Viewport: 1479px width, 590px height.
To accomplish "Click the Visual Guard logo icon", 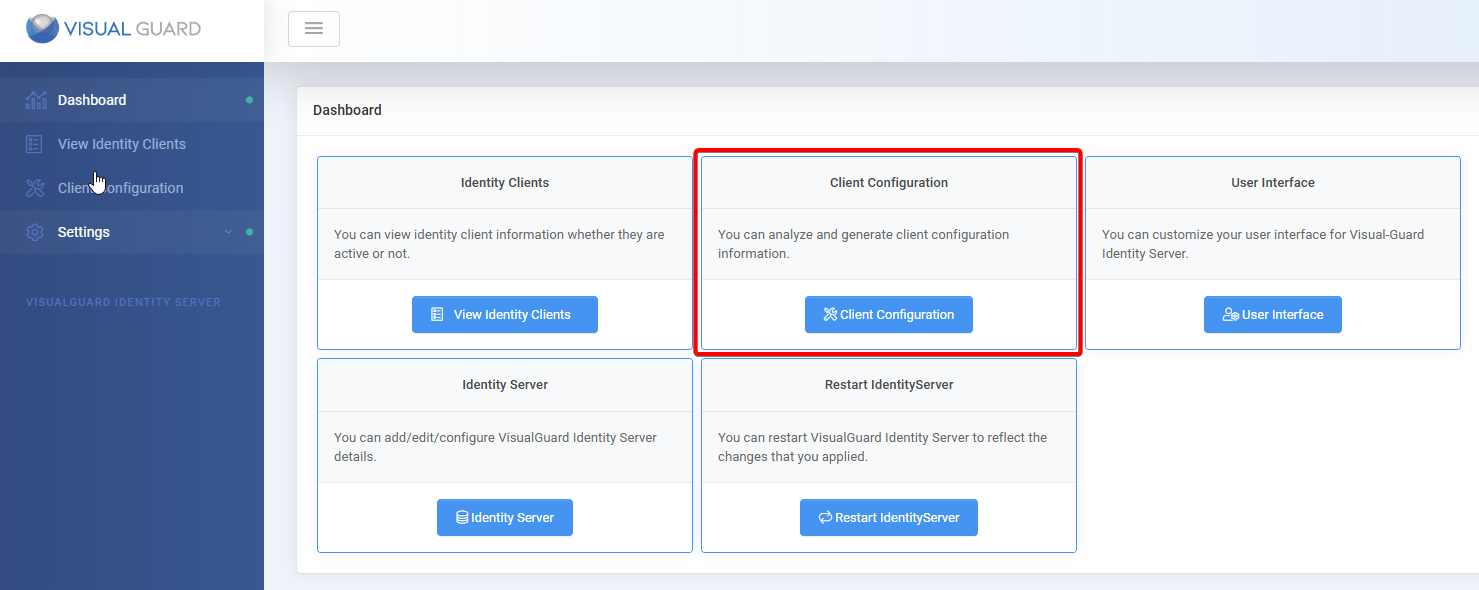I will click(41, 28).
